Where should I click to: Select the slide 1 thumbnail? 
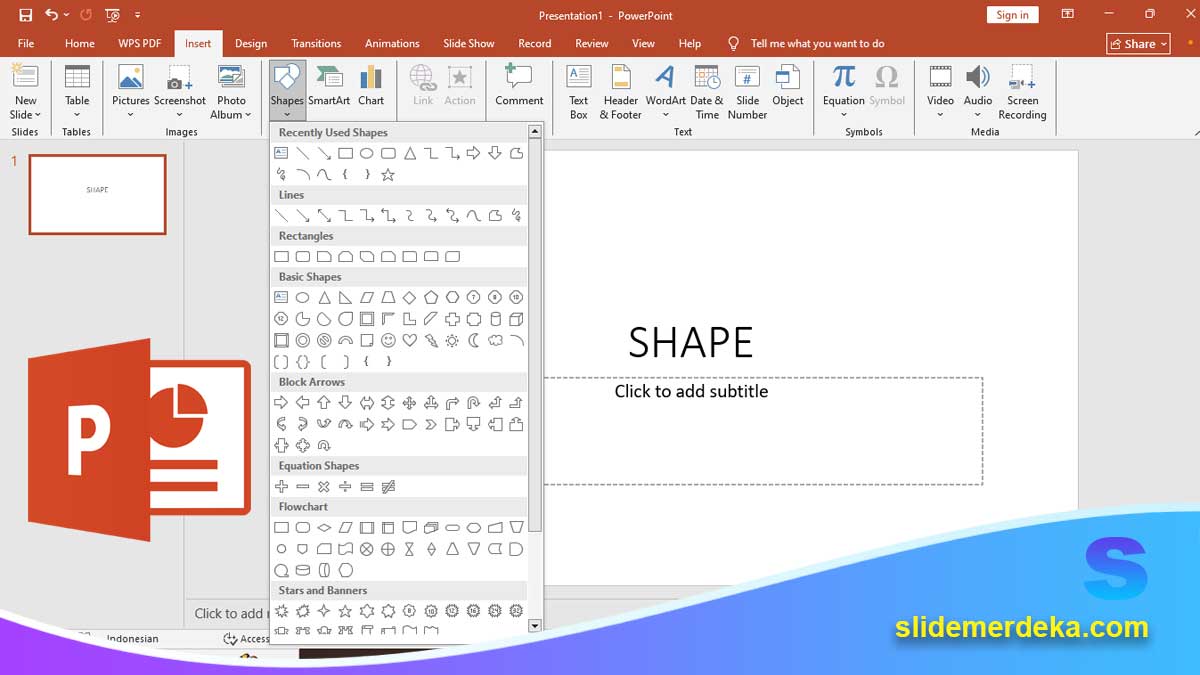tap(97, 194)
